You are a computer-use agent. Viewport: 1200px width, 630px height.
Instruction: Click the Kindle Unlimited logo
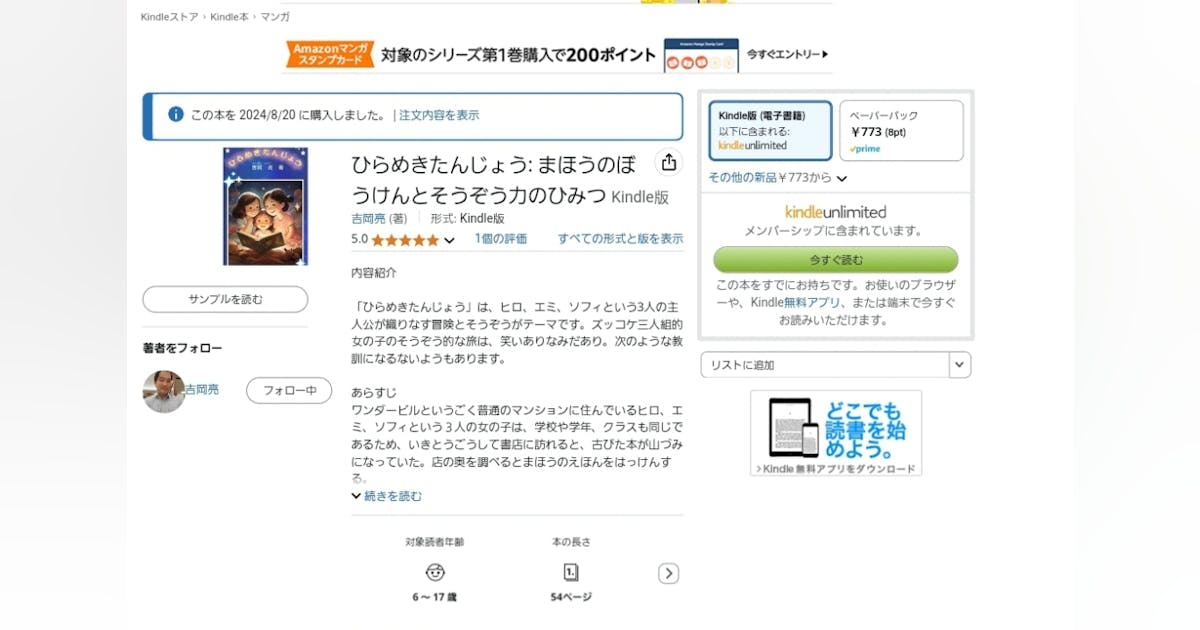click(x=836, y=212)
